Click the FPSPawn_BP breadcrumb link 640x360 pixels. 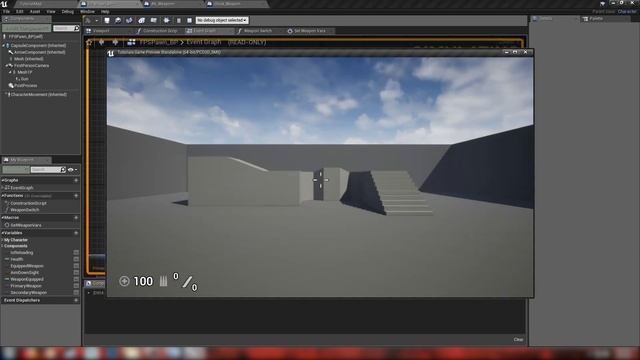158,42
